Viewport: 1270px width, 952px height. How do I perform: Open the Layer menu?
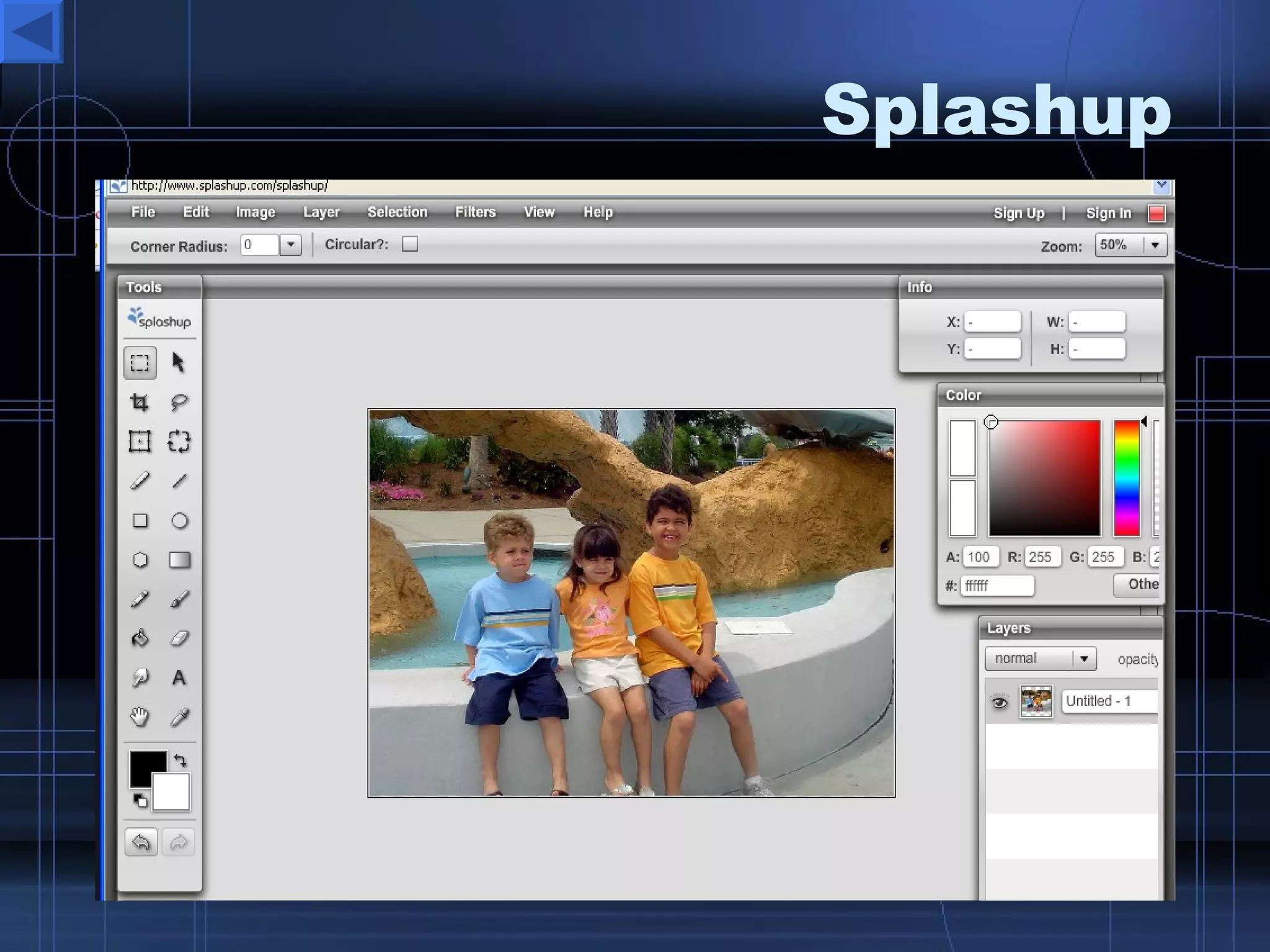click(321, 213)
